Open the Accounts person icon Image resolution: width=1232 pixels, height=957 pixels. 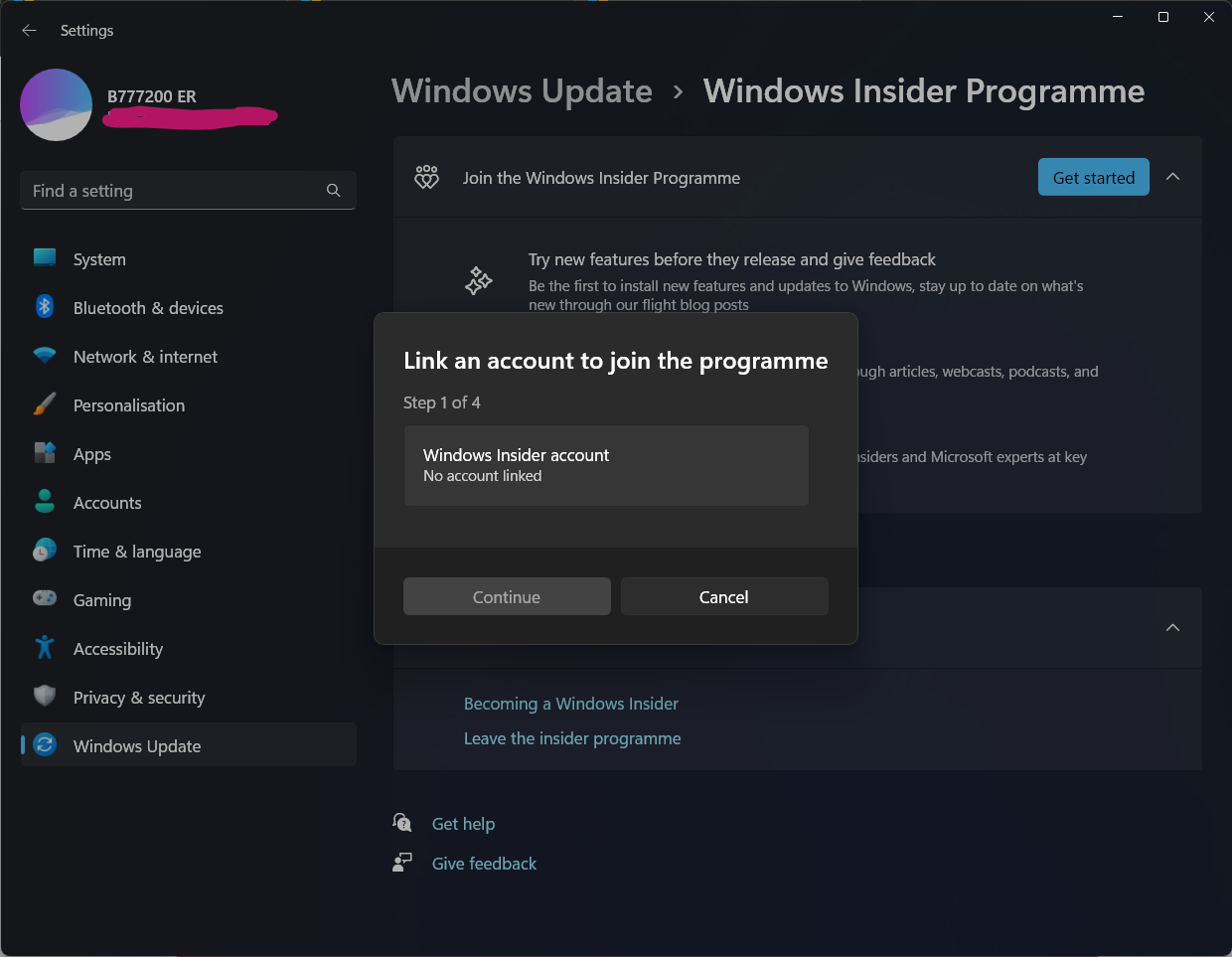tap(45, 502)
